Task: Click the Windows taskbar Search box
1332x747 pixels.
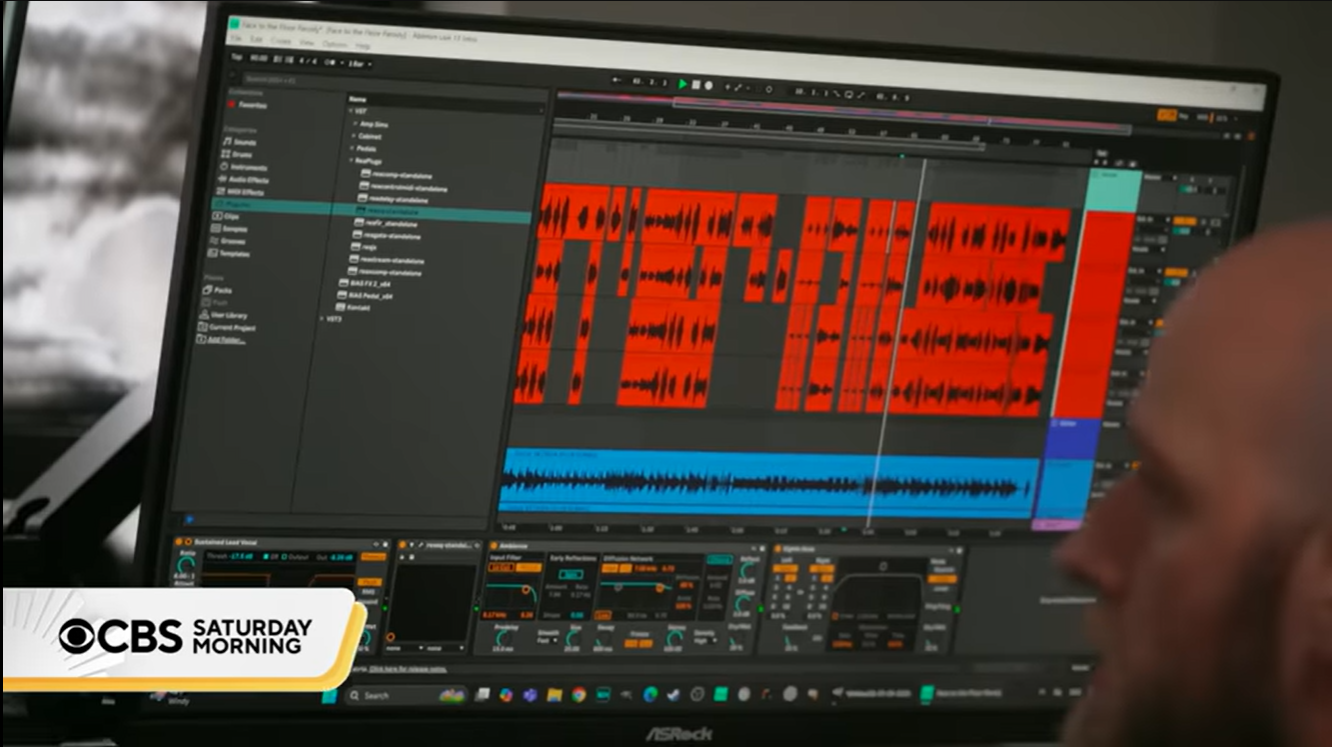Action: pyautogui.click(x=405, y=695)
